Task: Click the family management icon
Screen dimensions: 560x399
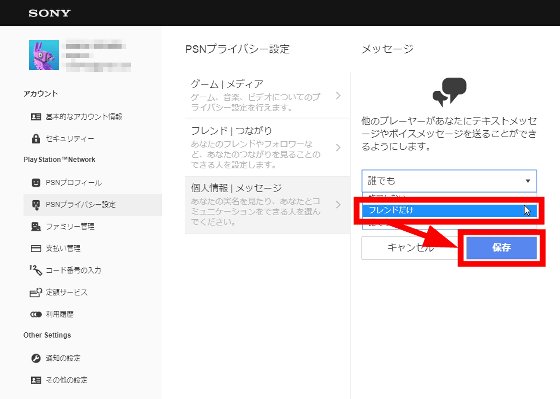Action: (x=36, y=226)
